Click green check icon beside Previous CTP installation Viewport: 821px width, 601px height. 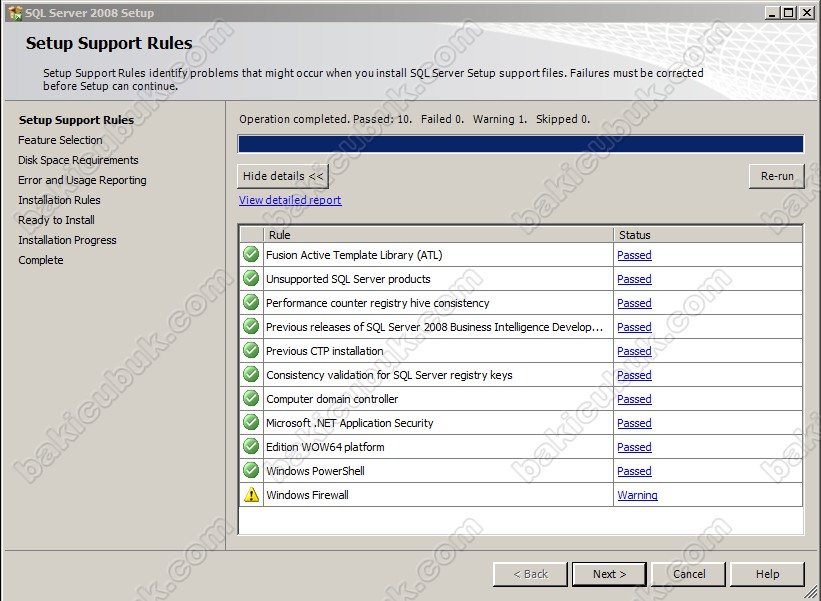click(251, 350)
